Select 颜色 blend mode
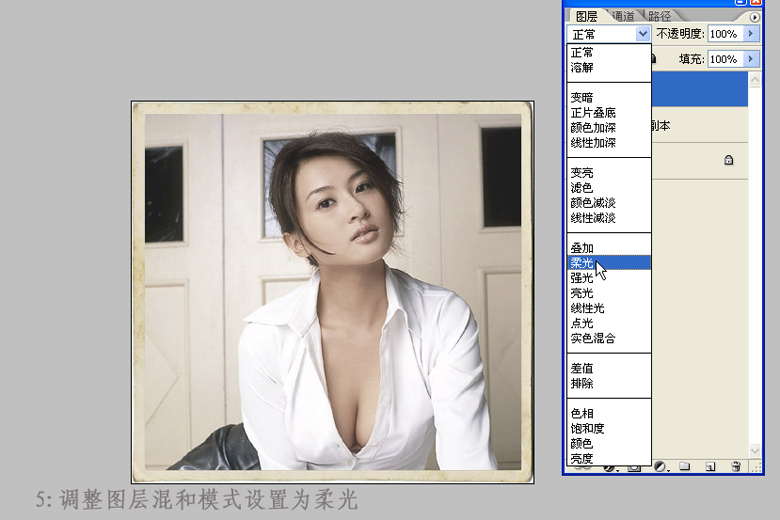 click(609, 443)
